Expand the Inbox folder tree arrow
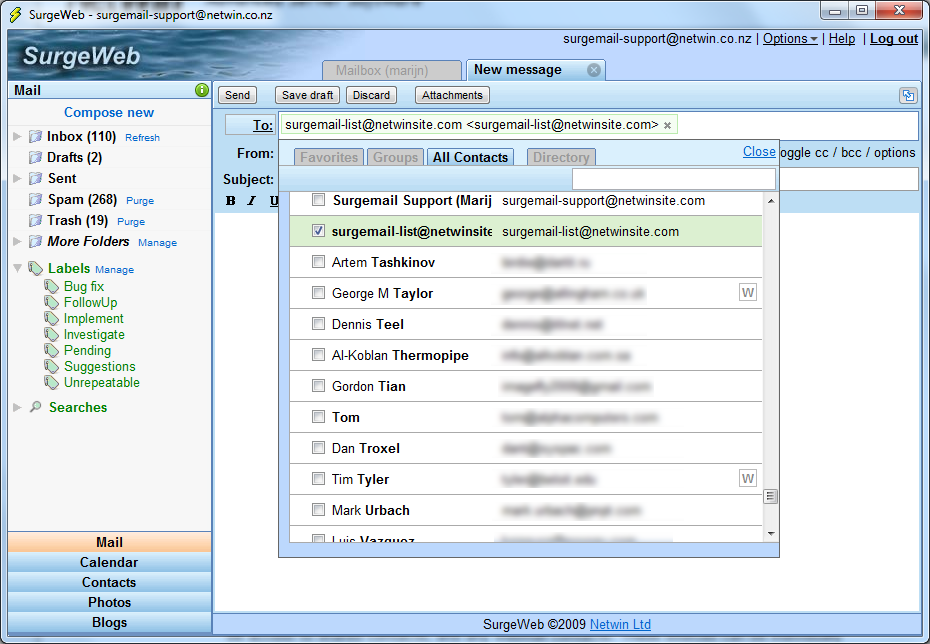Screen dimensions: 930x644 tap(18, 137)
